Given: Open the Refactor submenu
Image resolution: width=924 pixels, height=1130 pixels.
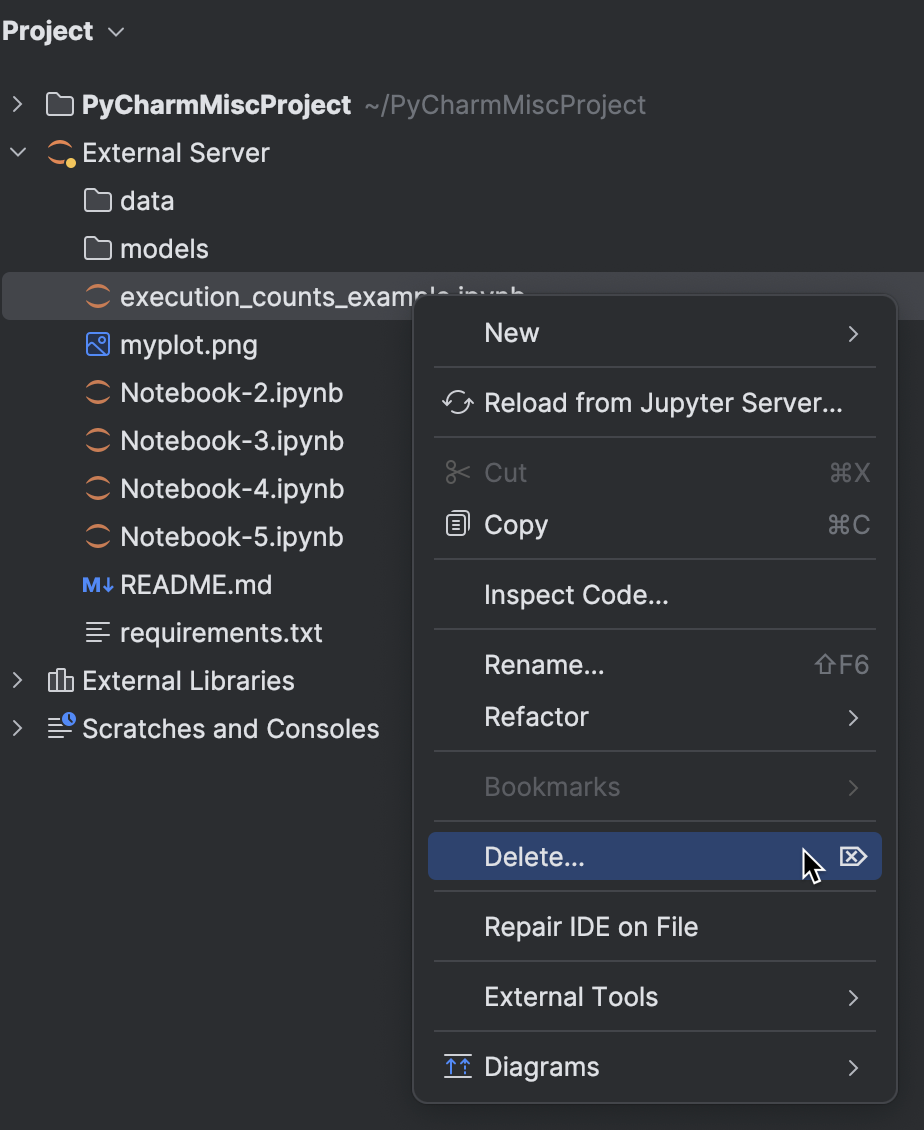Looking at the screenshot, I should point(537,717).
